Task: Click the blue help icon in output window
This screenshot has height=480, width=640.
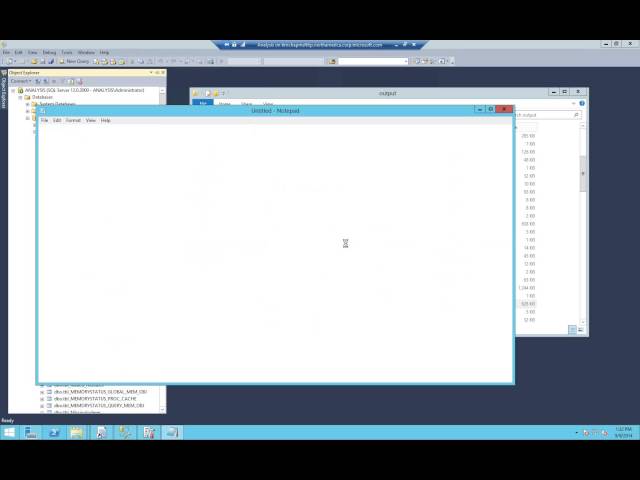Action: [x=582, y=103]
